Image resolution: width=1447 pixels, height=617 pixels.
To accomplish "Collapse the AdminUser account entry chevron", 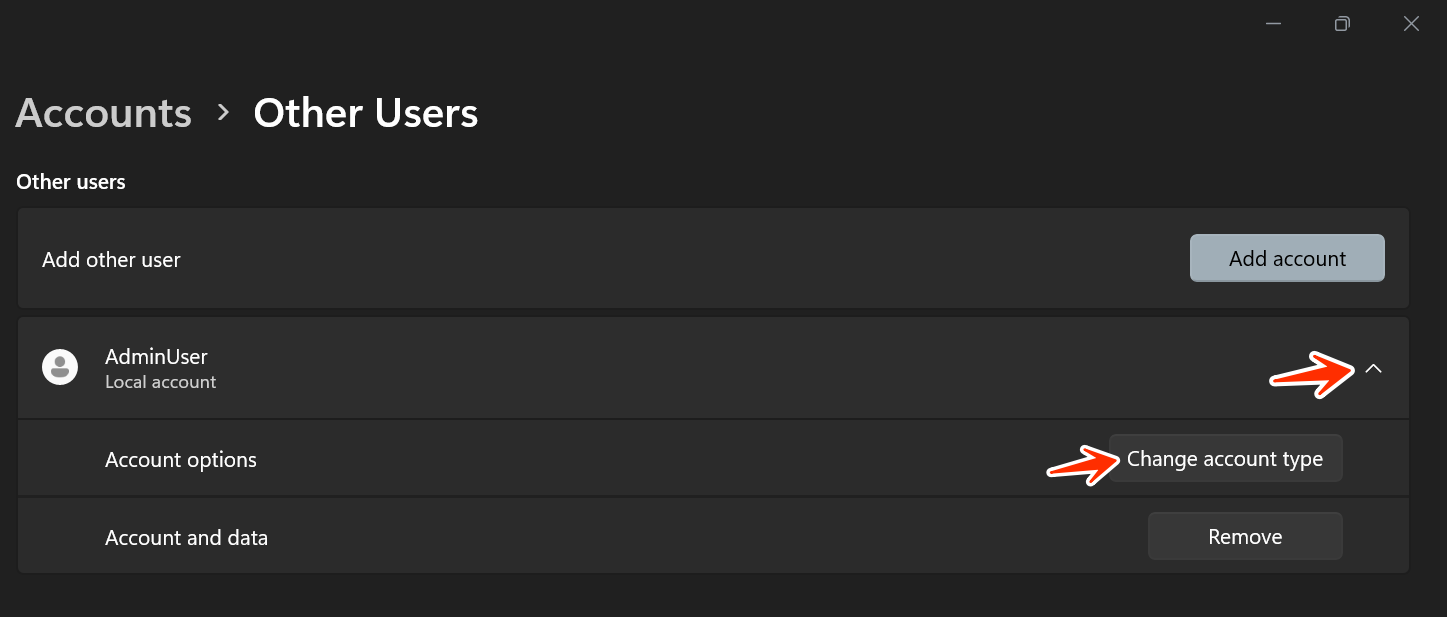I will 1373,369.
